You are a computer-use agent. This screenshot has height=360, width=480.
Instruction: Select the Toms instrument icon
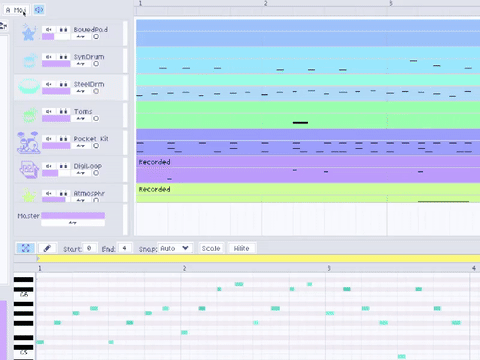point(29,115)
